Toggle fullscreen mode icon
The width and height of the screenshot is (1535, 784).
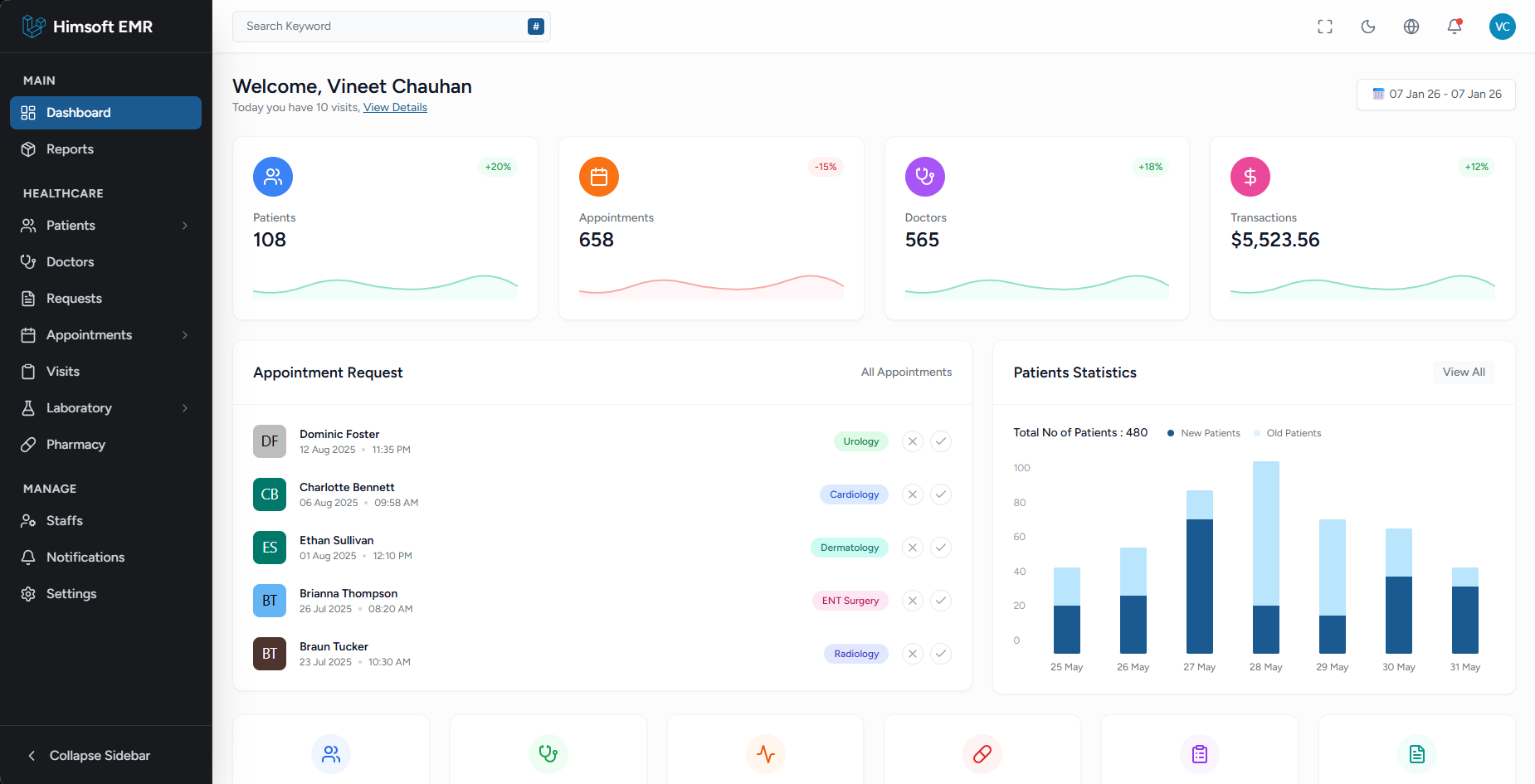tap(1325, 27)
